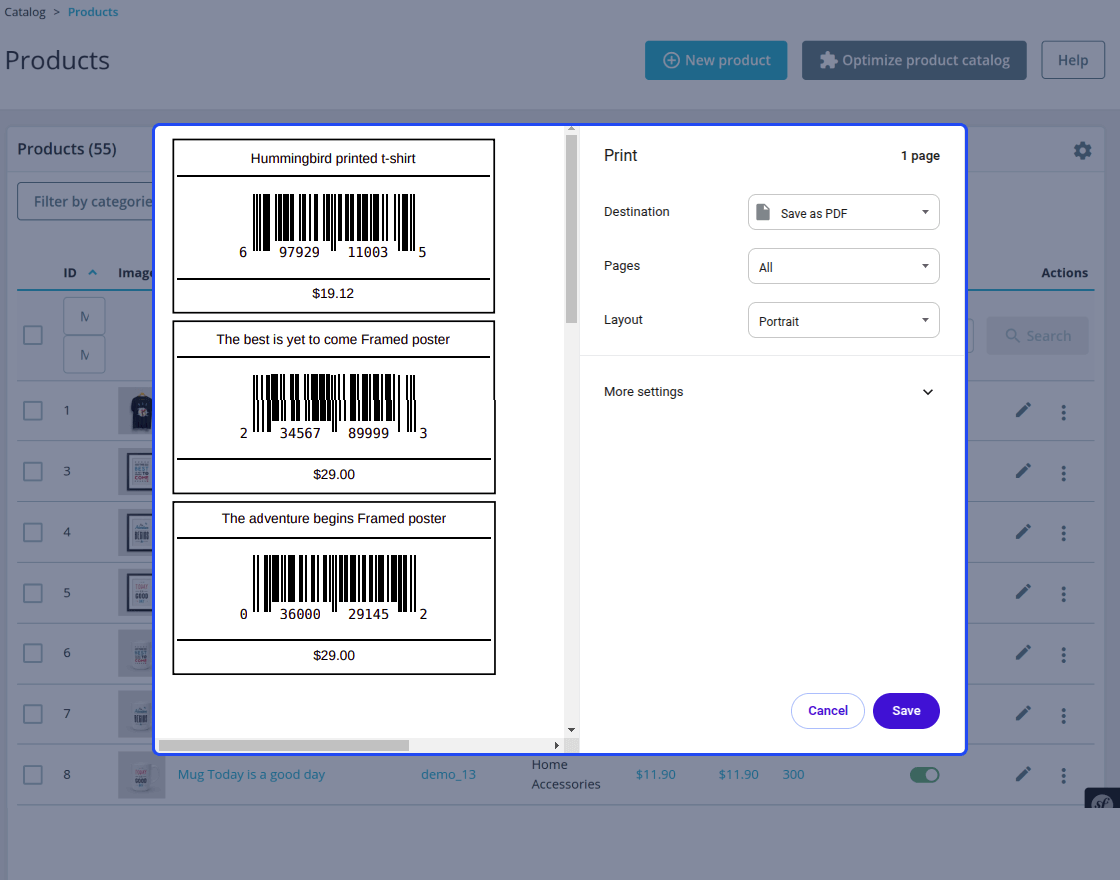
Task: Click the Symfony debug toolbar icon
Action: tap(1101, 799)
